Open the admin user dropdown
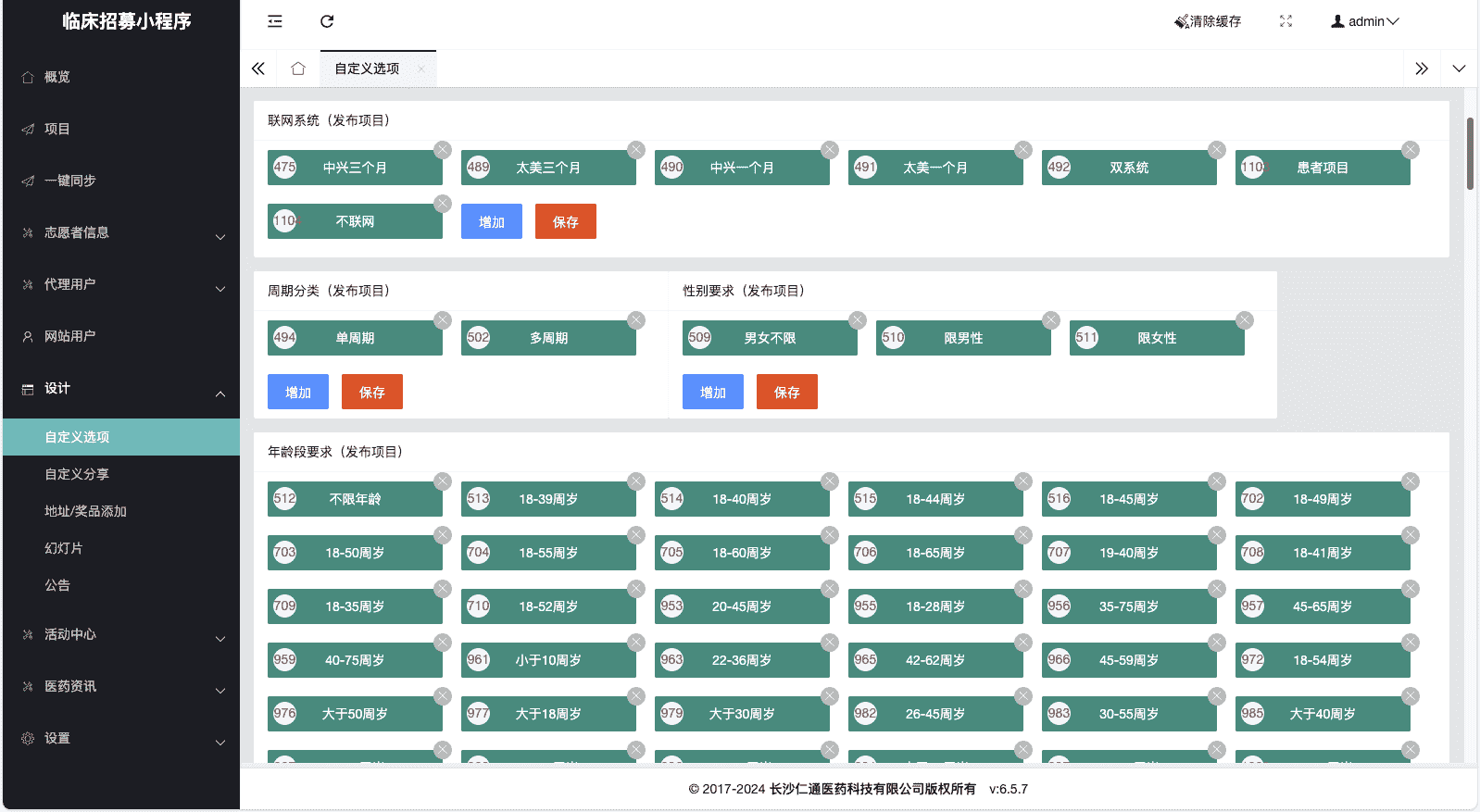This screenshot has width=1480, height=812. point(1364,21)
